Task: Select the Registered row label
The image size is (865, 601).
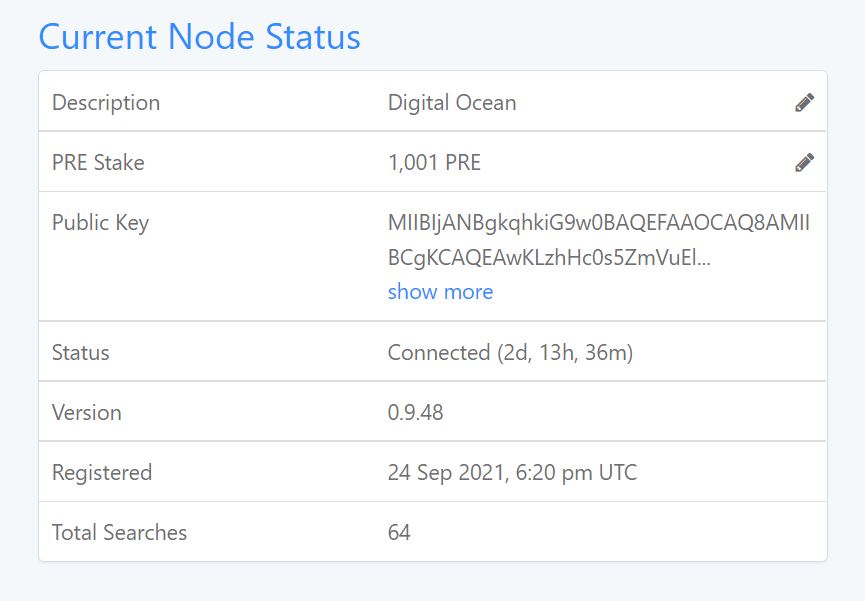Action: (102, 473)
